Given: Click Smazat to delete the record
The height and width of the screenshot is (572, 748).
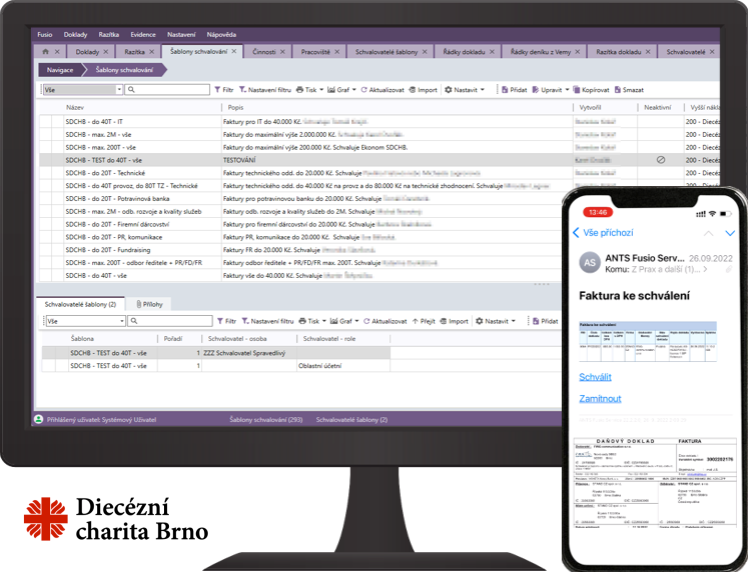Looking at the screenshot, I should coord(629,89).
